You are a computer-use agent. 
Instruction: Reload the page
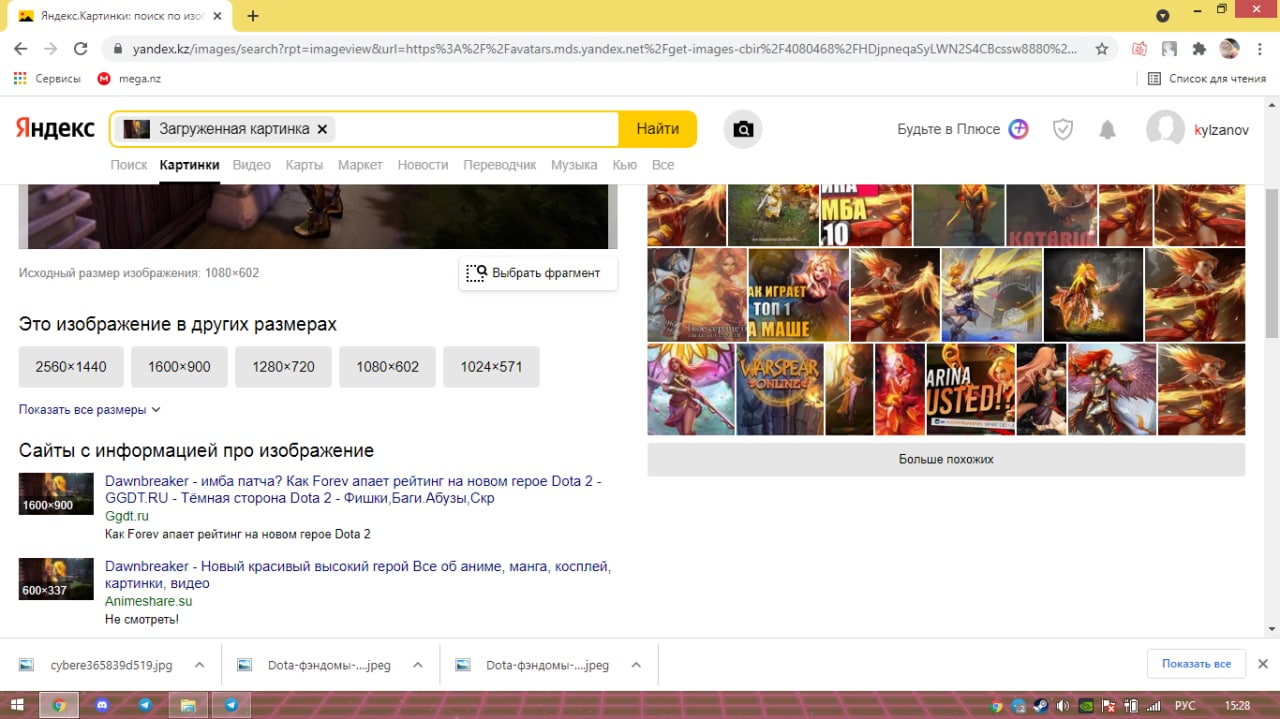pos(81,48)
